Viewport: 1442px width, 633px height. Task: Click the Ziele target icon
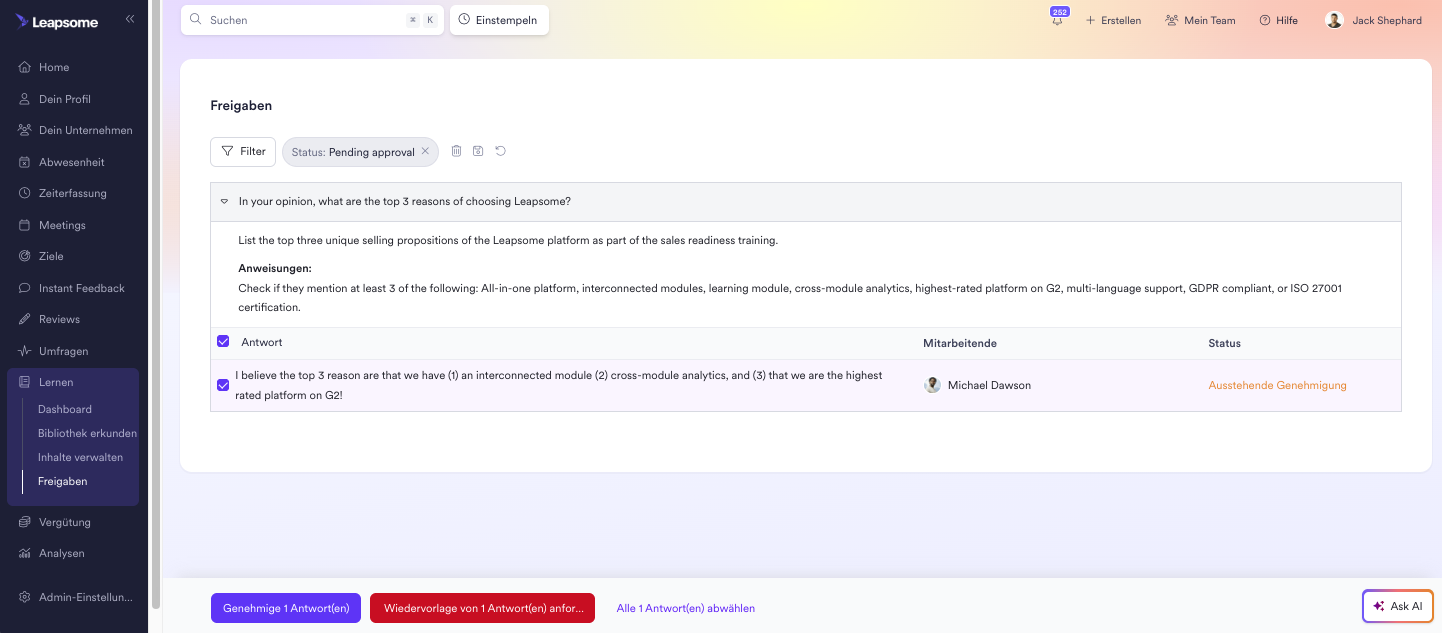(x=25, y=256)
